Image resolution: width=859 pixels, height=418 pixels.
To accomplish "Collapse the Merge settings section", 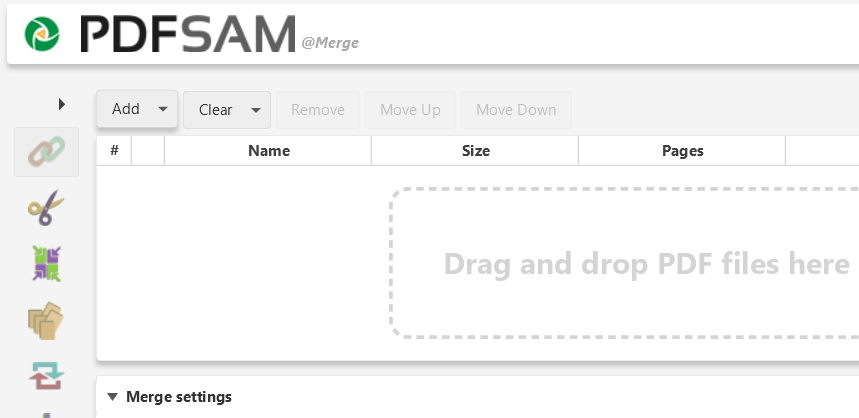I will [112, 397].
